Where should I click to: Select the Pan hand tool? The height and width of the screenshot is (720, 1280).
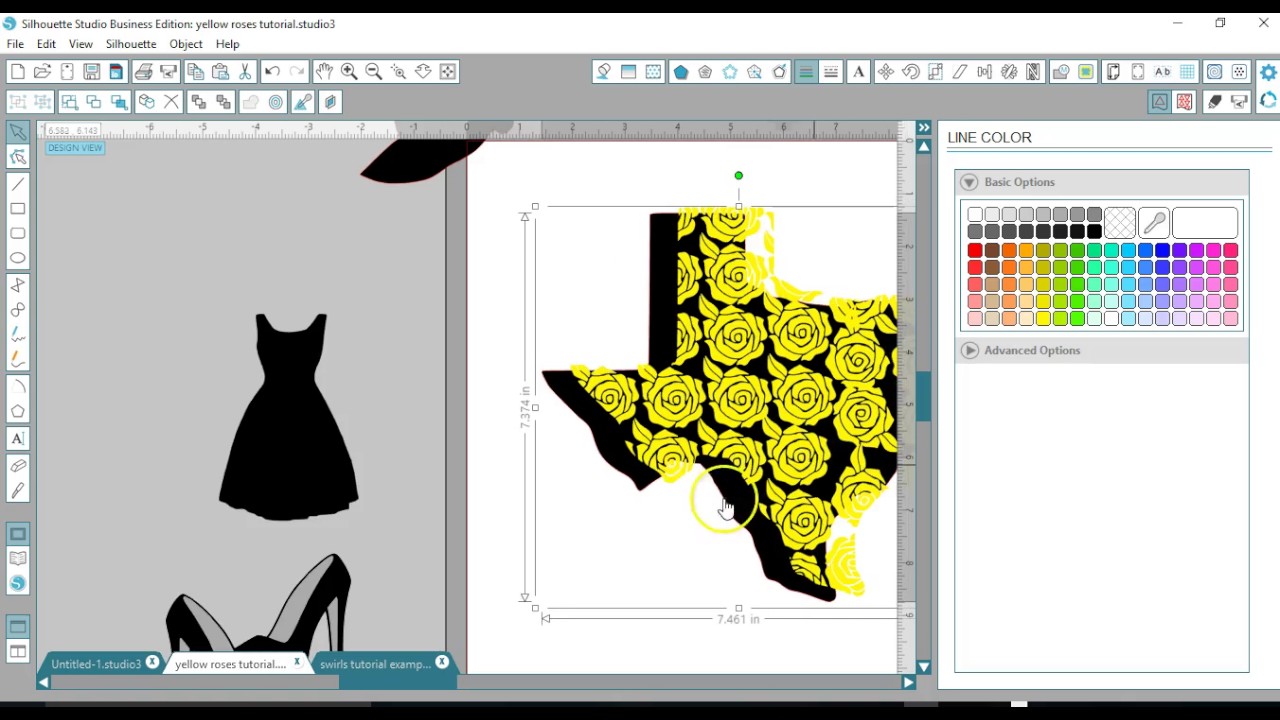pos(324,72)
